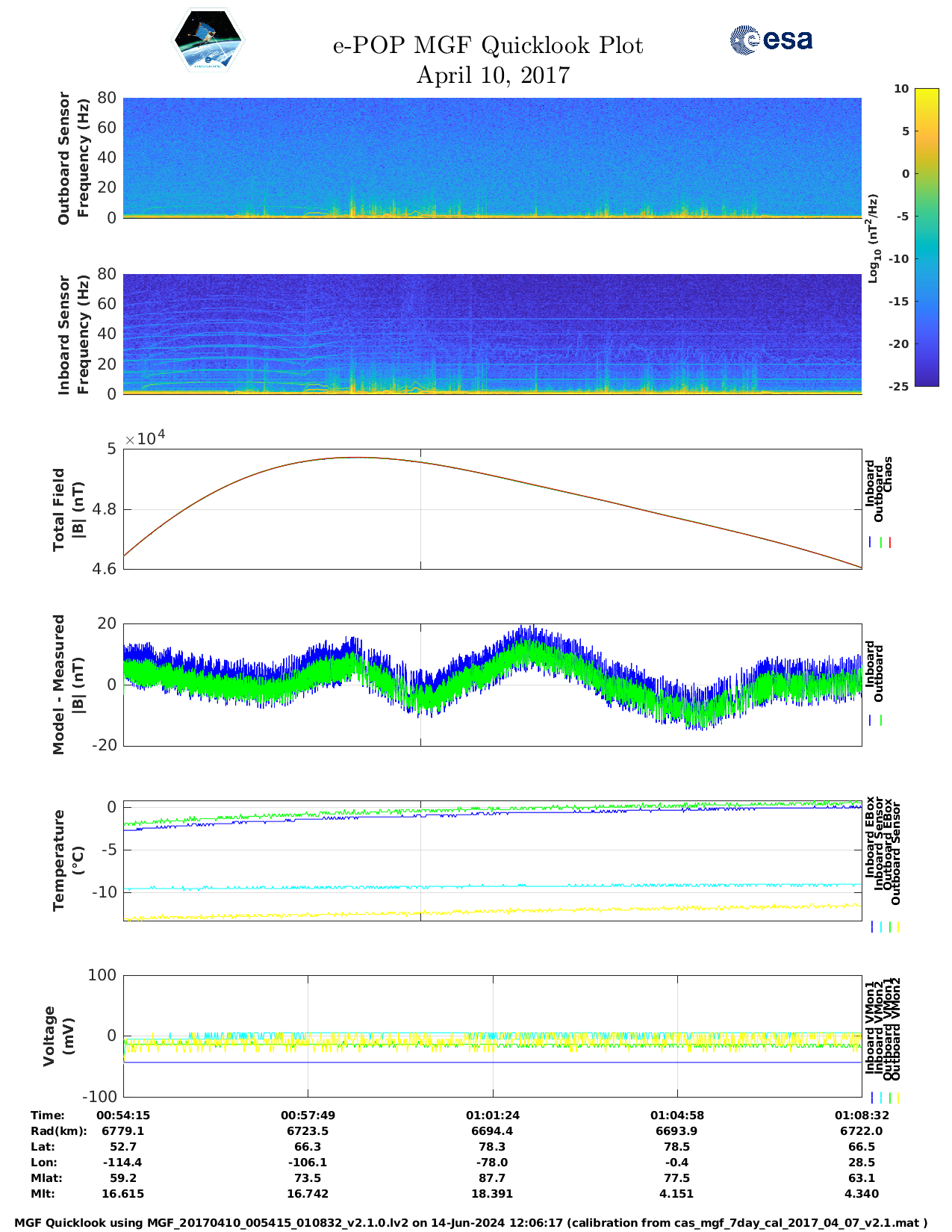Click the date 'April 10, 2017'
The width and height of the screenshot is (952, 1232).
coord(493,75)
